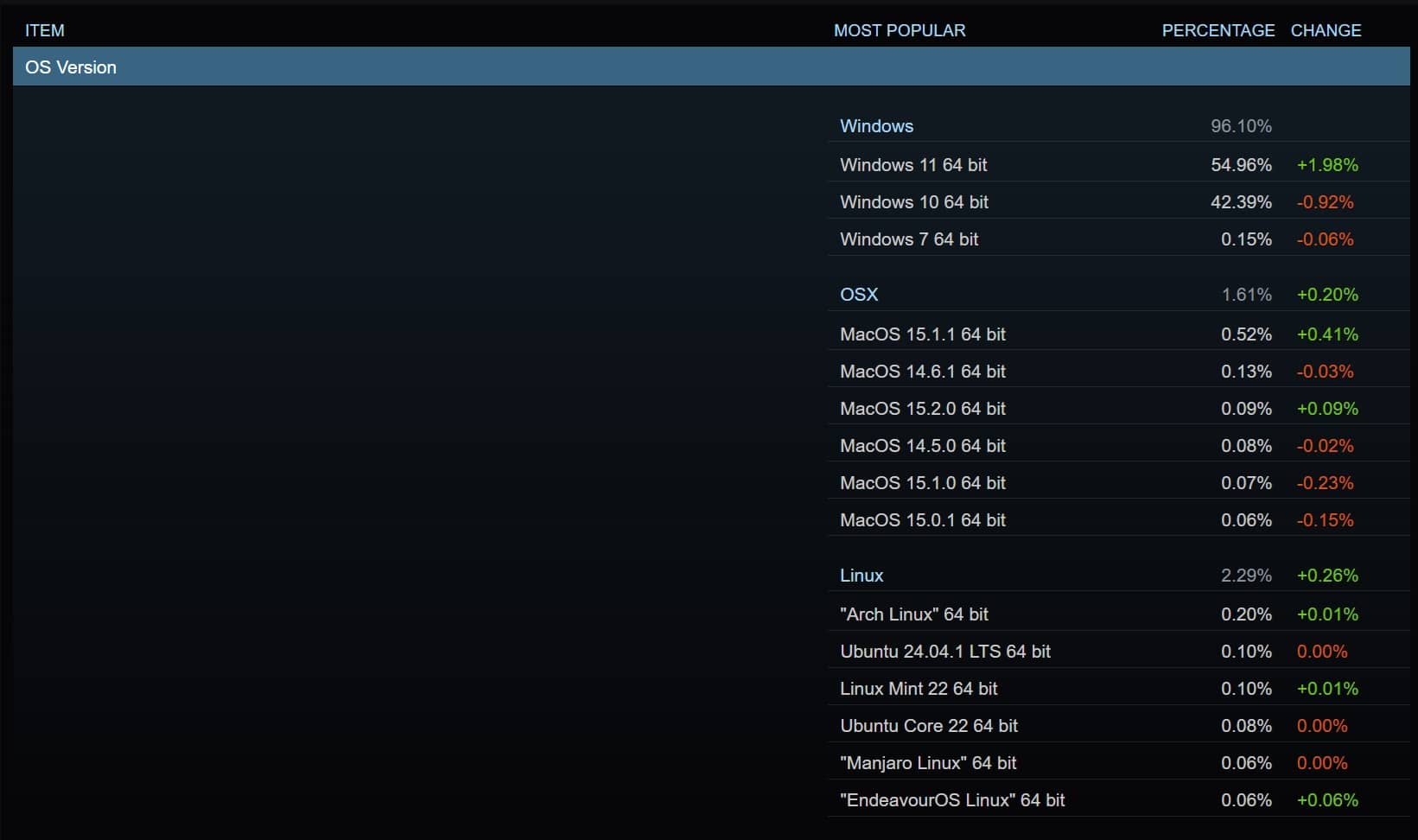Select the Ubuntu Core 22 64 bit row
Viewport: 1418px width, 840px height.
[x=1119, y=725]
